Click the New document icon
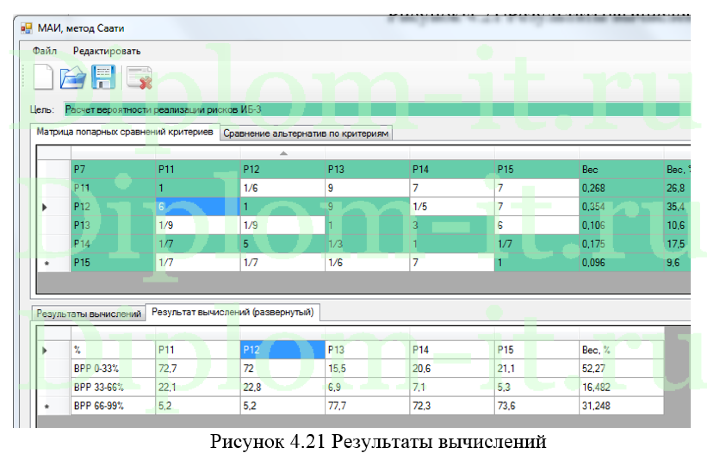This screenshot has width=707, height=460. click(44, 77)
